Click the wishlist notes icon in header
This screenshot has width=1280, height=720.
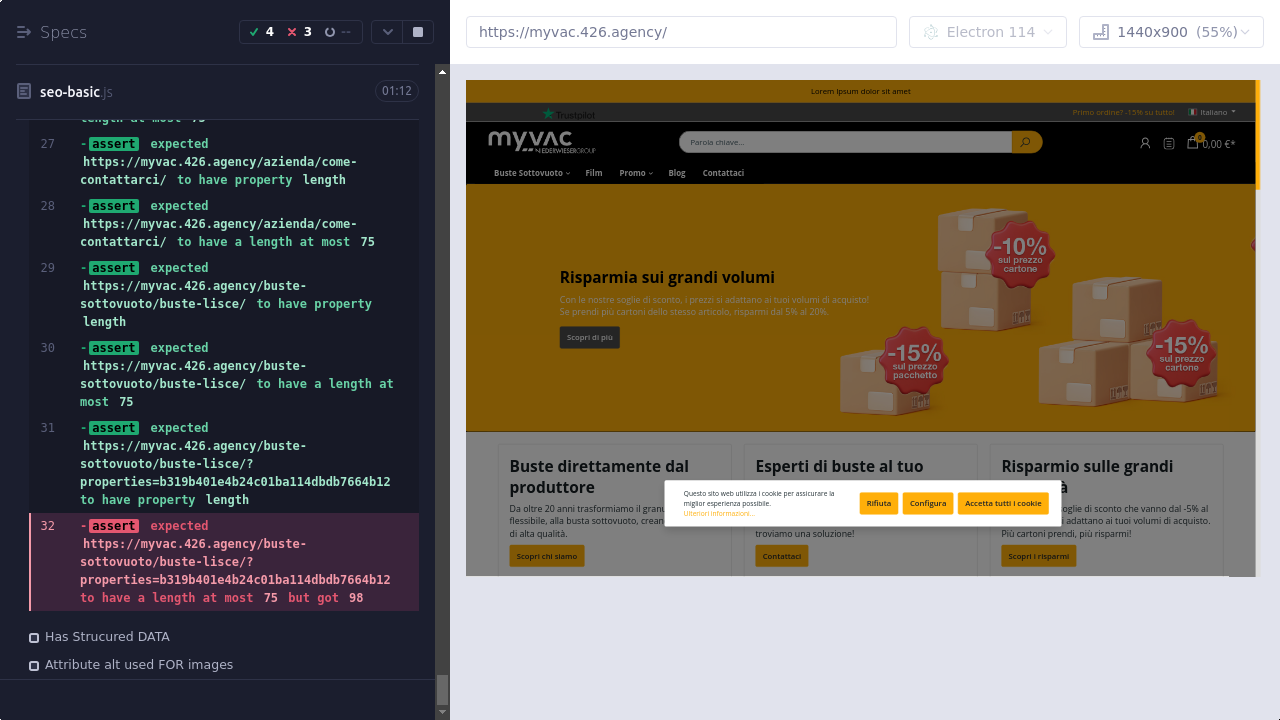coord(1169,143)
